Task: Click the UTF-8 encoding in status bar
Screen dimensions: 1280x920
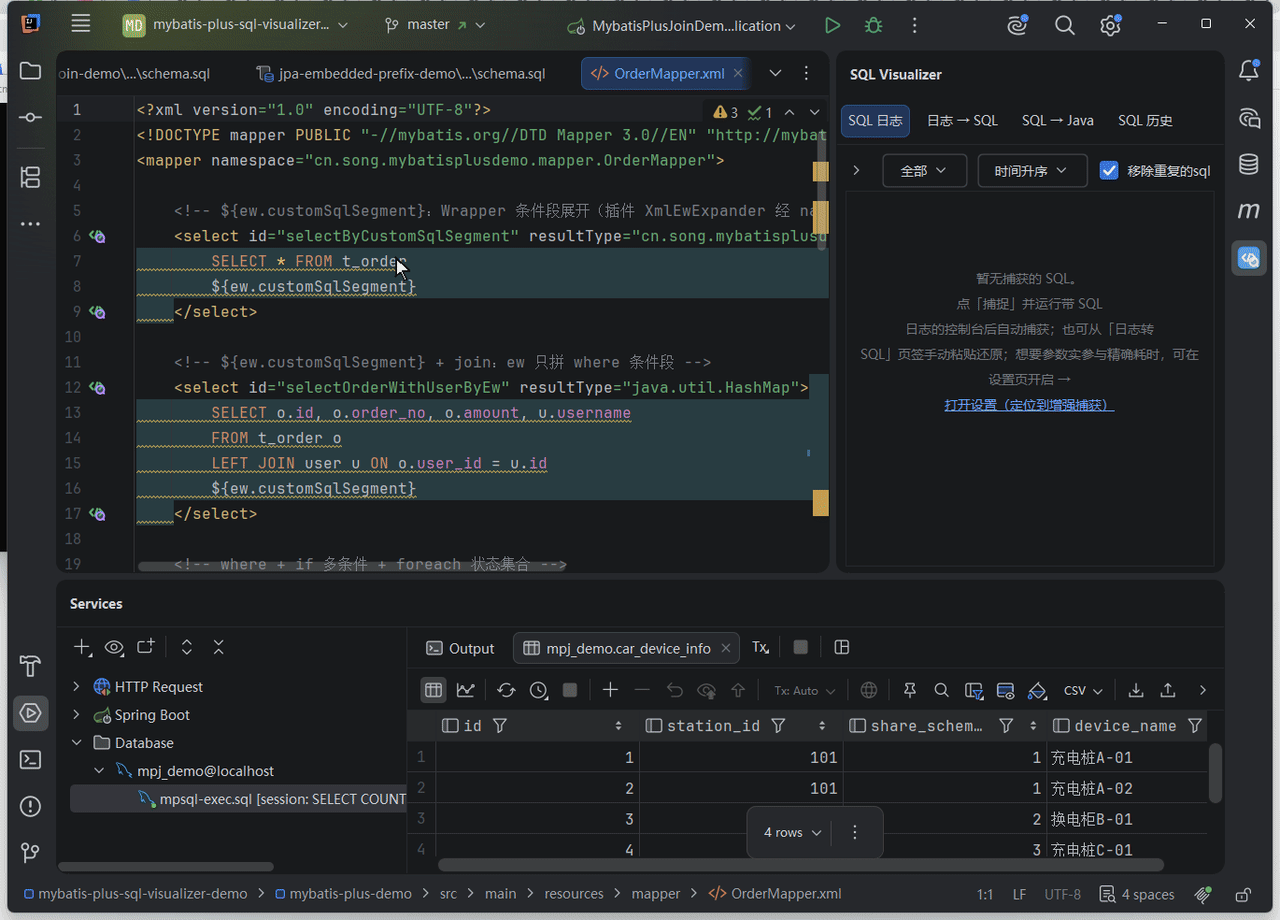Action: point(1063,894)
